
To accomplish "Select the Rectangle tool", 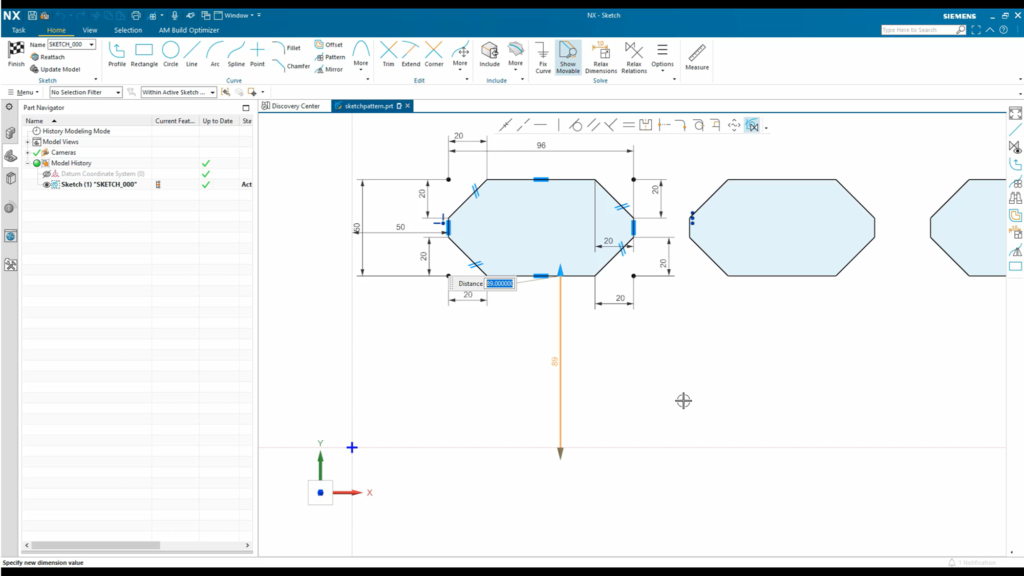I will tap(143, 55).
